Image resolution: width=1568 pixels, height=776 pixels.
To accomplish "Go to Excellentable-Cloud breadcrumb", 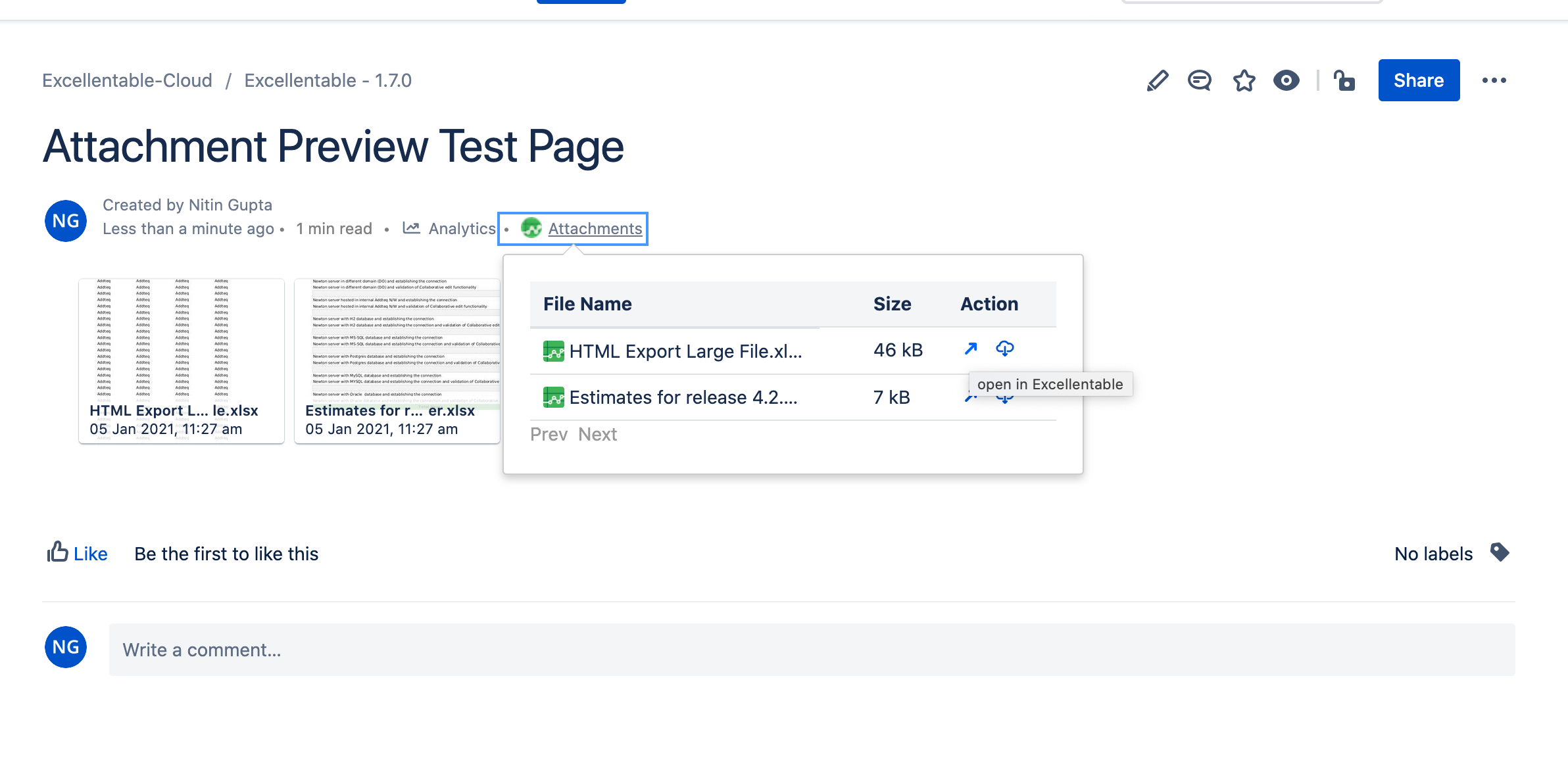I will pyautogui.click(x=127, y=80).
